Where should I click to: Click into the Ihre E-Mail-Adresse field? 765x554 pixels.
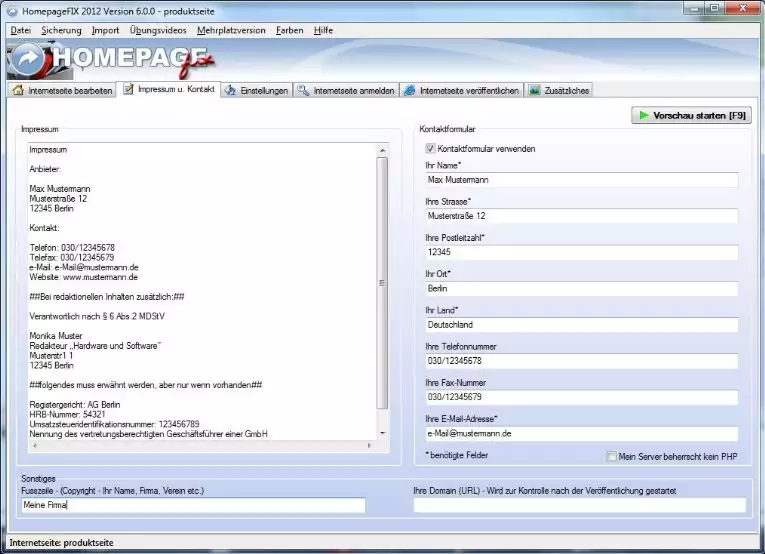pyautogui.click(x=582, y=434)
